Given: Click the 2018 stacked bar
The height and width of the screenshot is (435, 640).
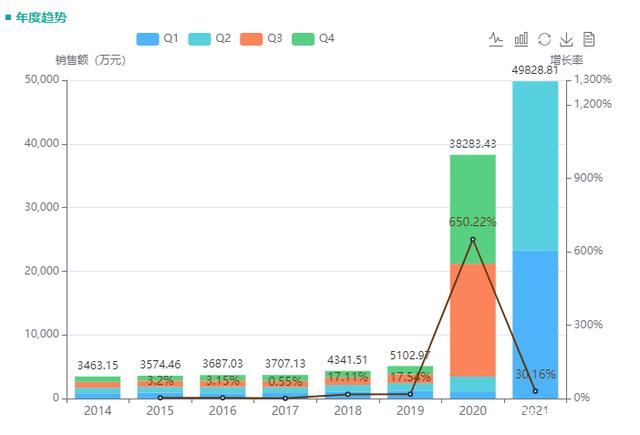Looking at the screenshot, I should point(347,385).
